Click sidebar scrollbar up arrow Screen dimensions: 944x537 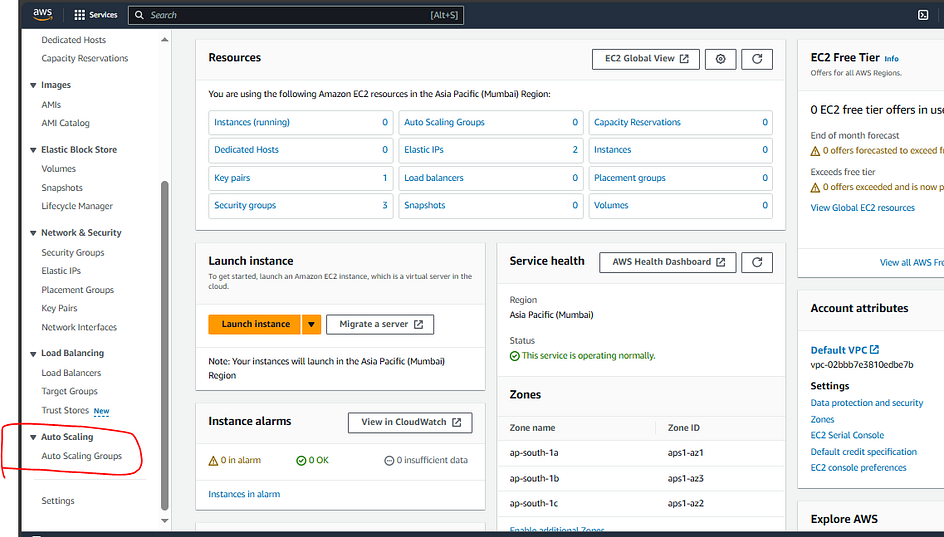165,40
